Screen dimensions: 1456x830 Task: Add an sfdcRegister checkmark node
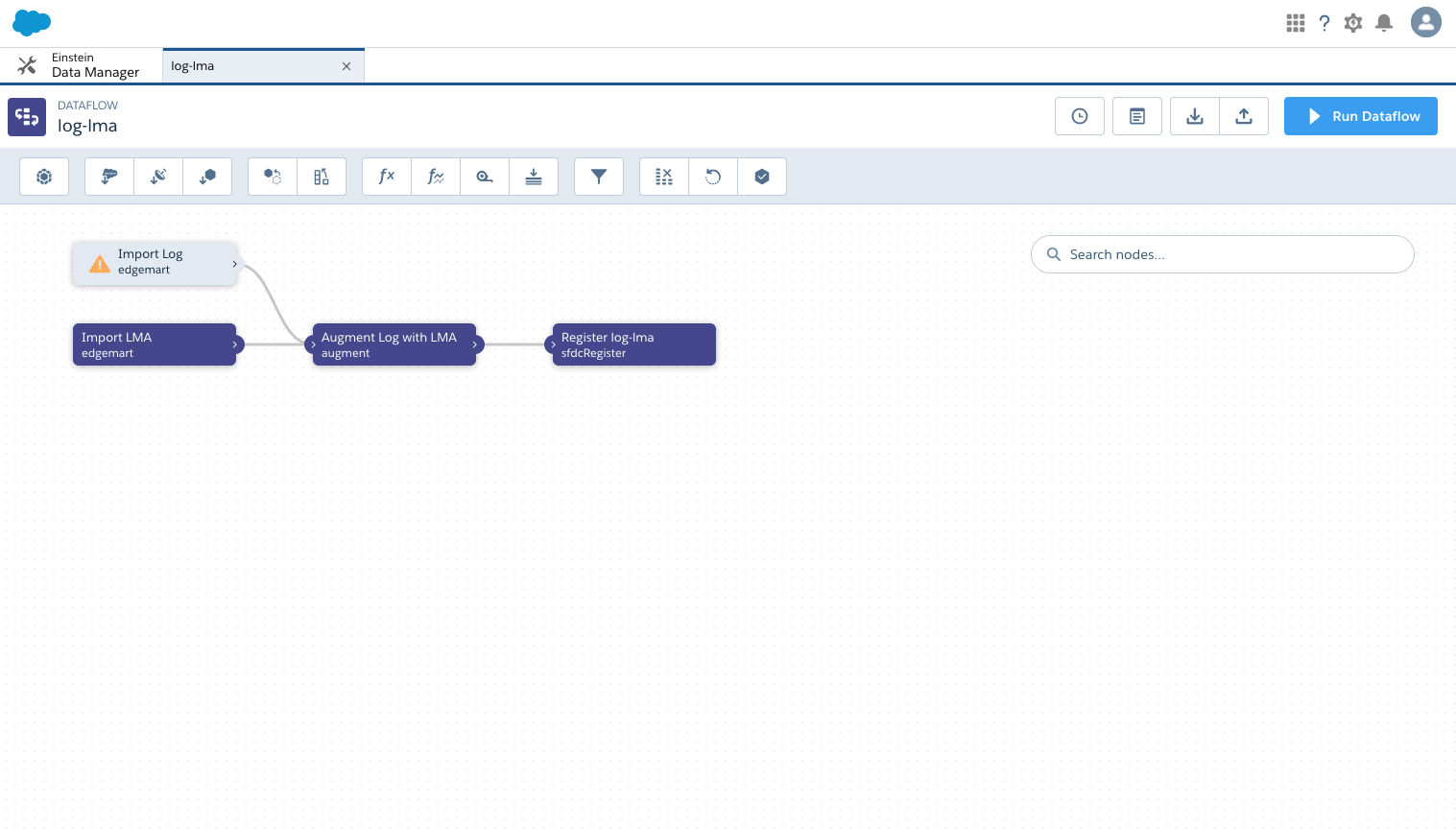[762, 177]
